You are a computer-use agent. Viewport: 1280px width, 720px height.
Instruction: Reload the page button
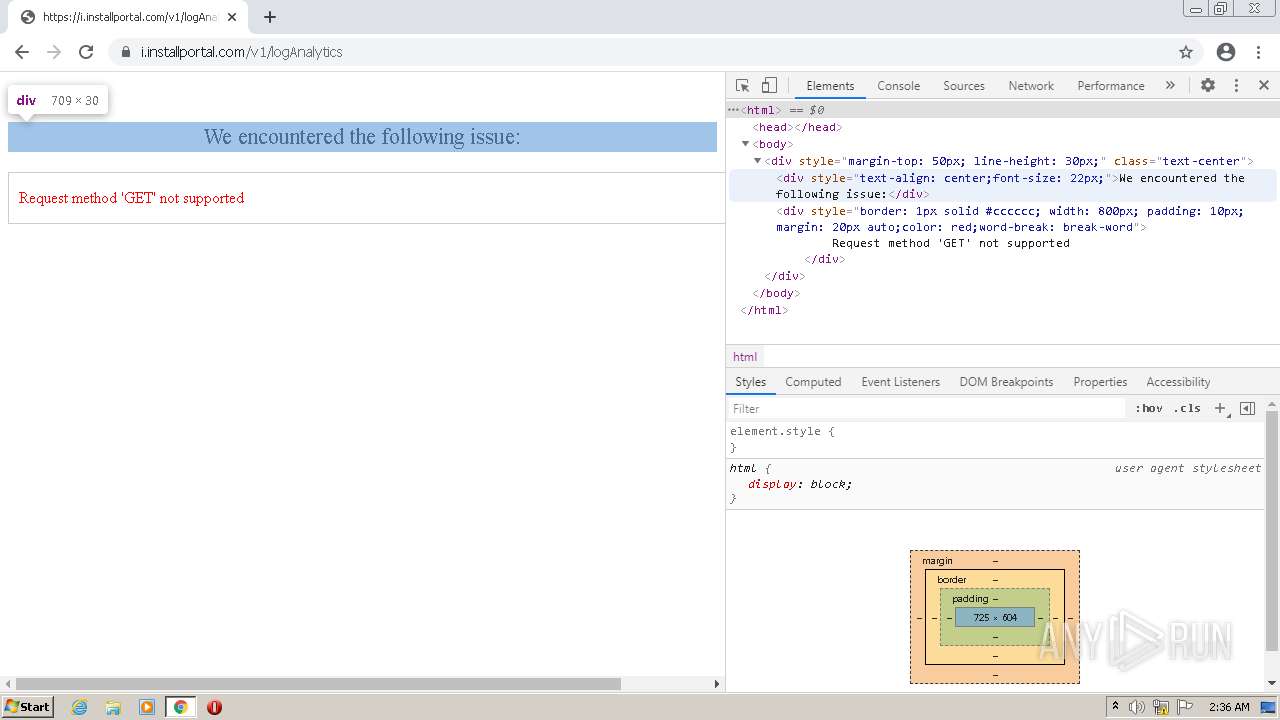[86, 52]
